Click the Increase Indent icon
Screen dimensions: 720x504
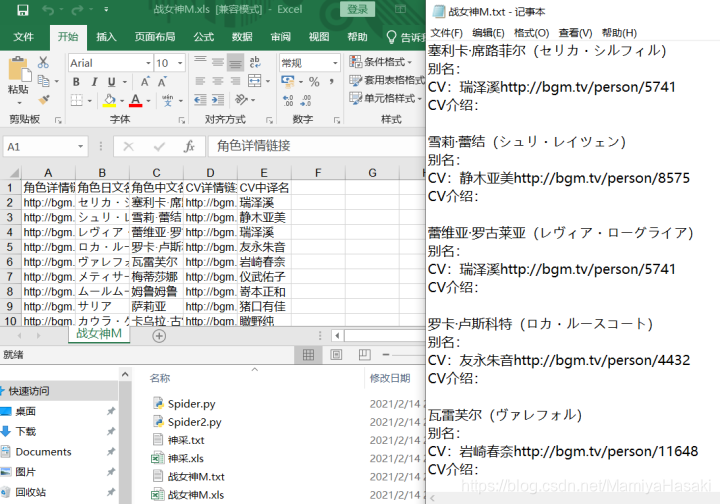point(218,100)
